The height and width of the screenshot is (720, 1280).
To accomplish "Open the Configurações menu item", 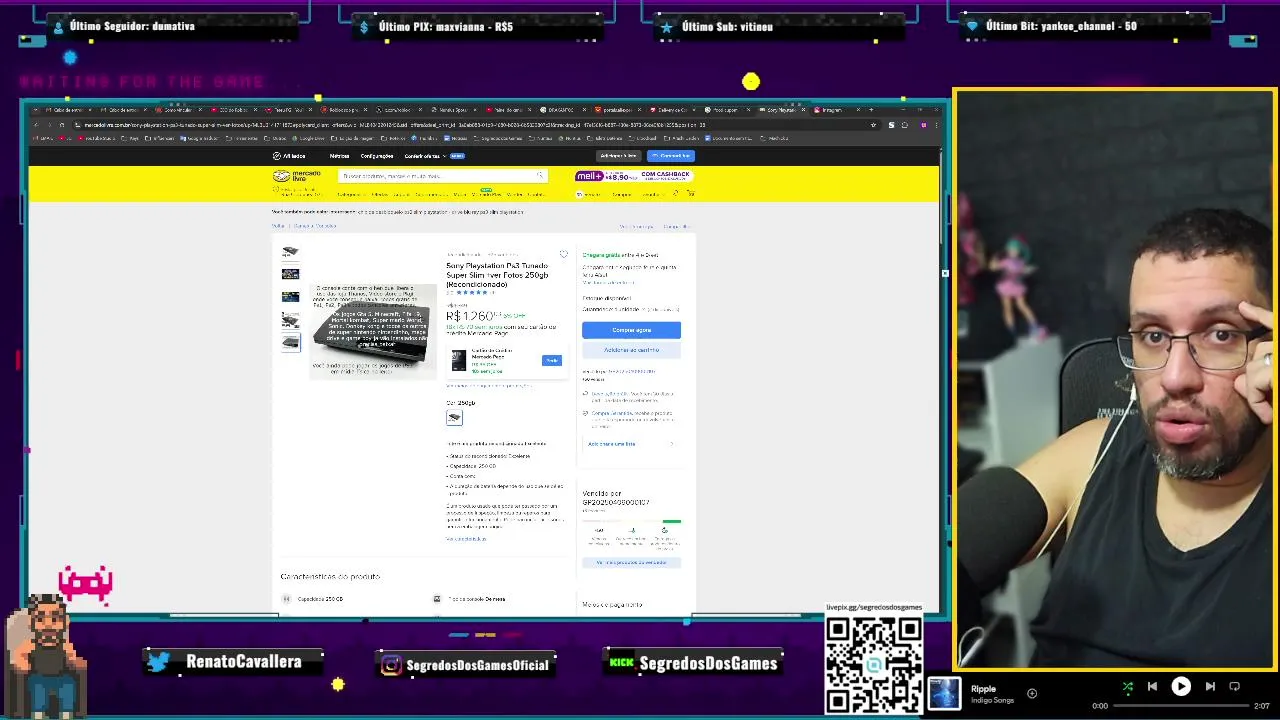I will [x=377, y=156].
